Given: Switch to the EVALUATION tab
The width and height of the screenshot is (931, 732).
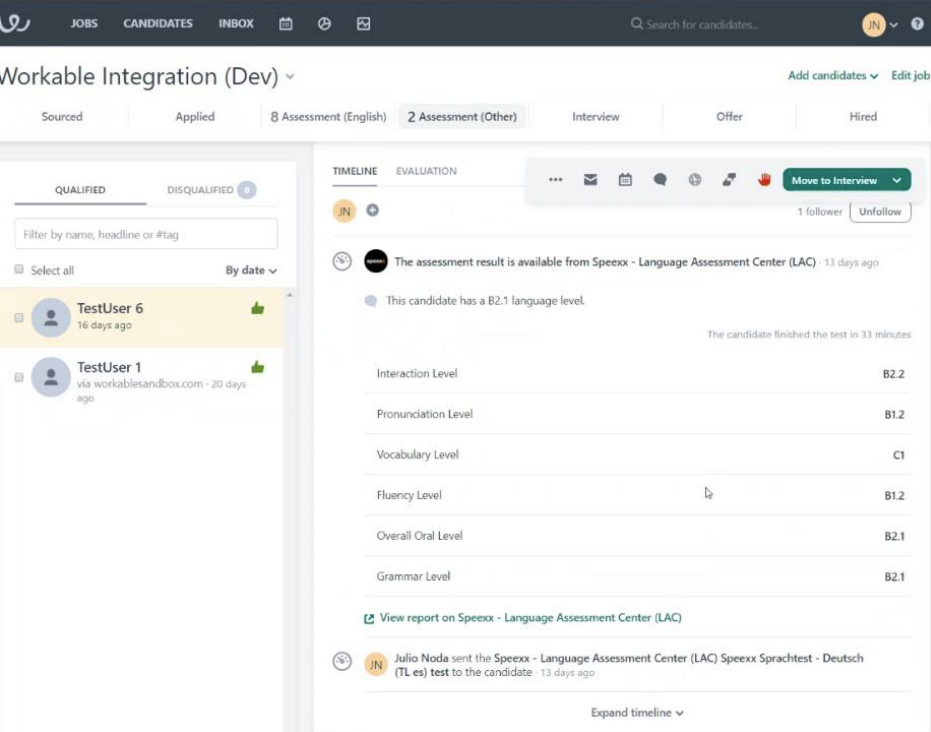Looking at the screenshot, I should [426, 171].
